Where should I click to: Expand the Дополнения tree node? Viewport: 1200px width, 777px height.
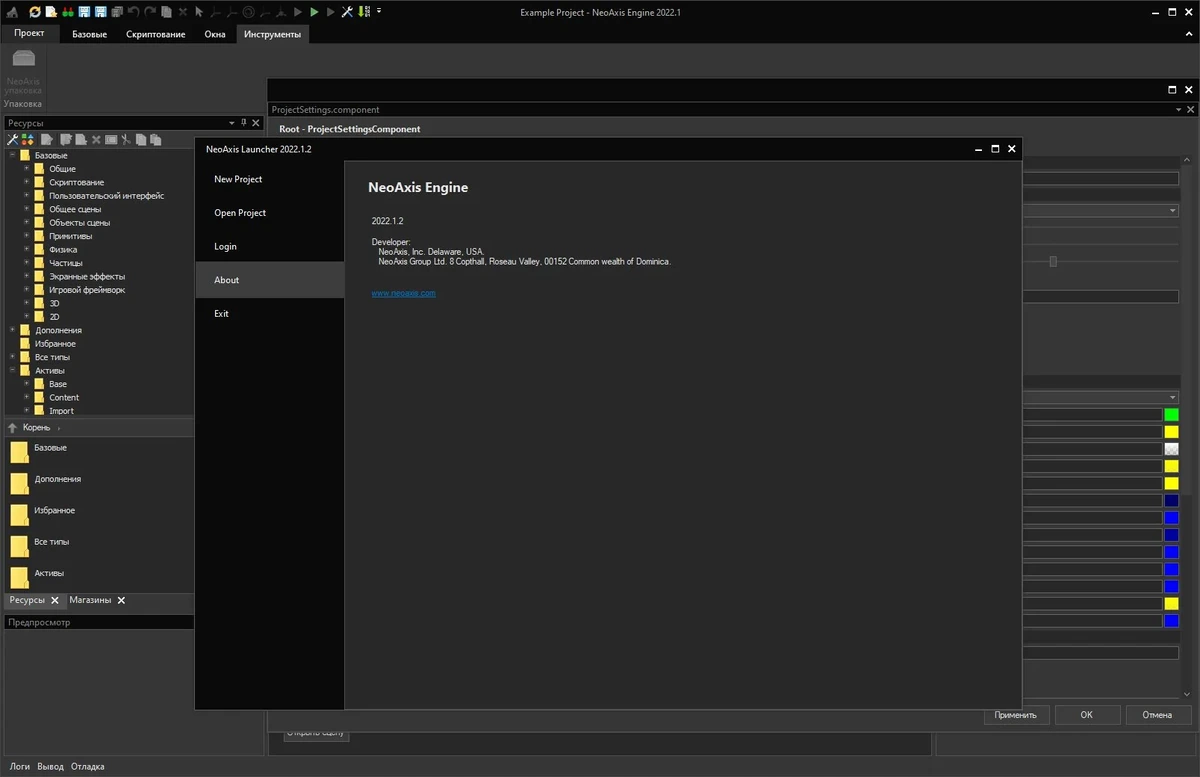[12, 330]
